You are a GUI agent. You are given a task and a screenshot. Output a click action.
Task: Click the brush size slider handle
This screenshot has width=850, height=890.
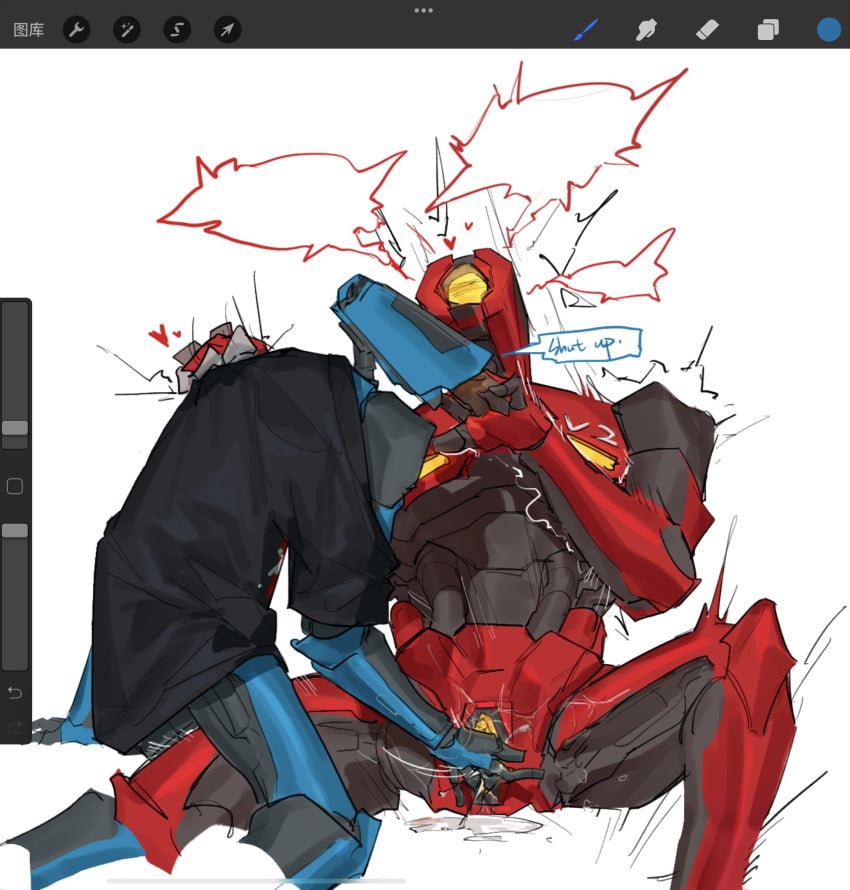15,427
